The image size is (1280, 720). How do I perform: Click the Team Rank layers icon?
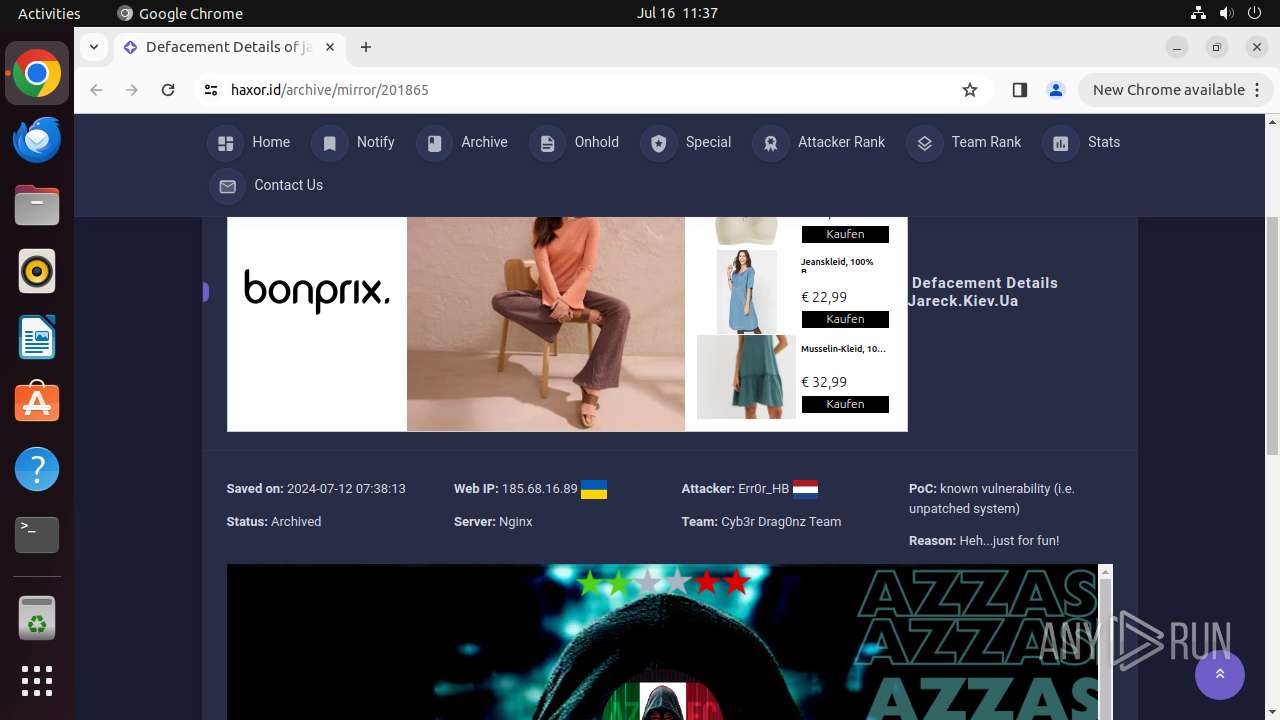click(924, 143)
